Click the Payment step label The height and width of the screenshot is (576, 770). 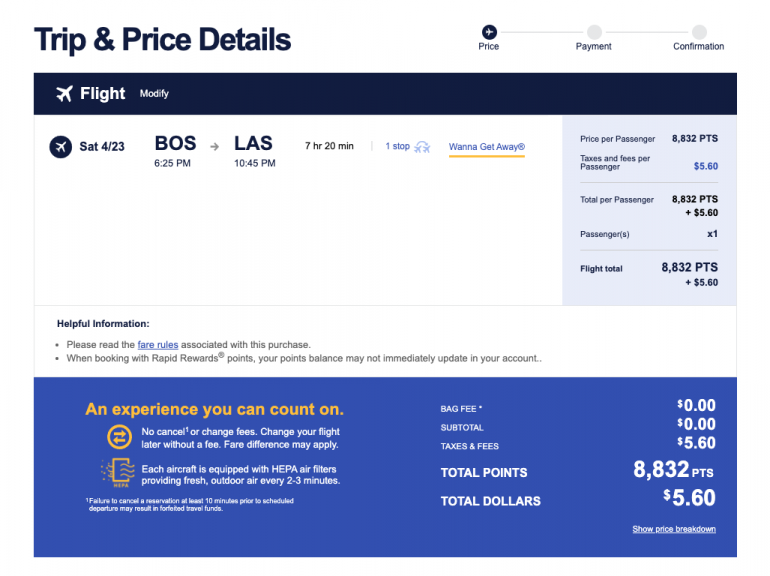(x=594, y=47)
